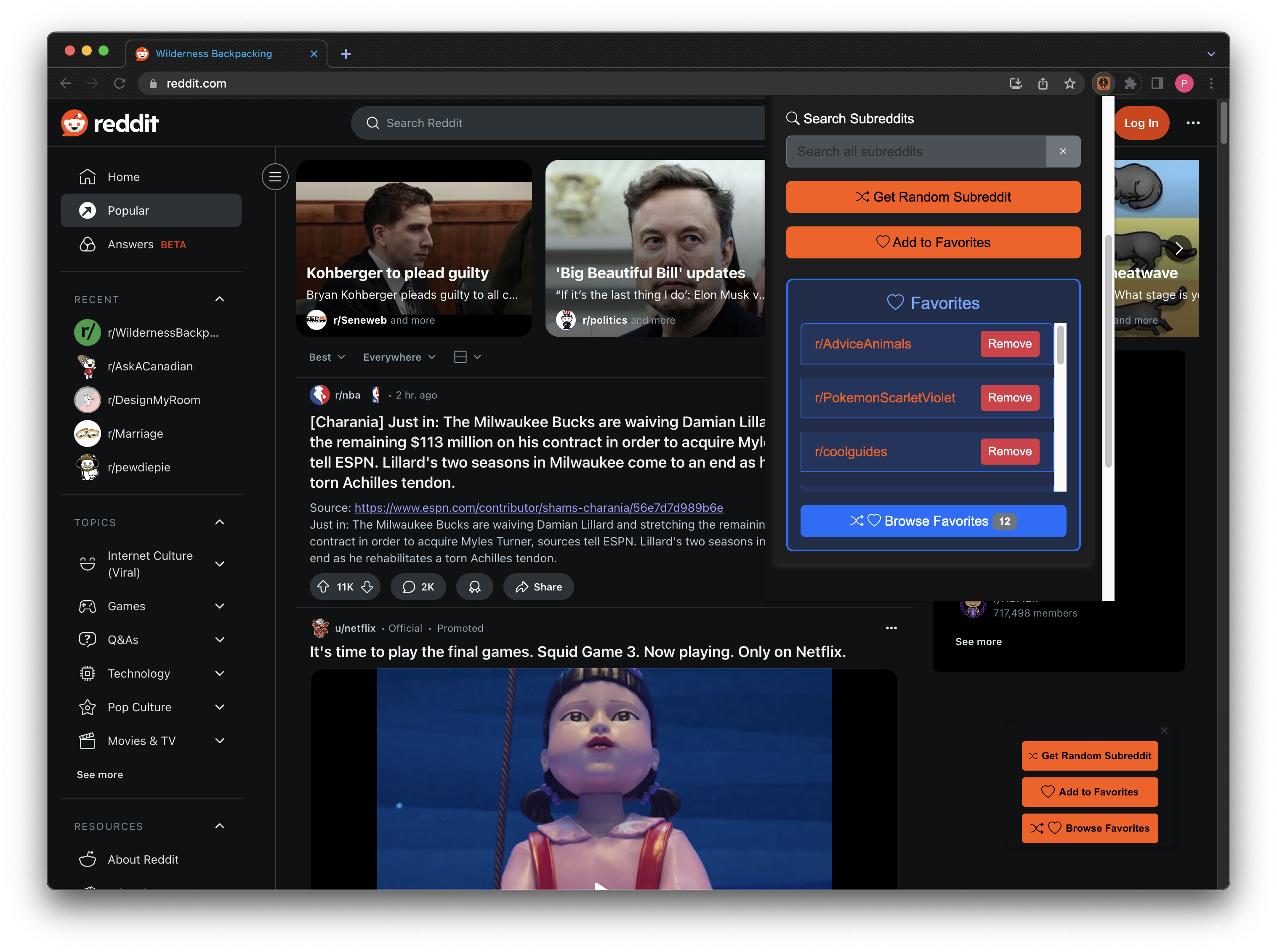Expand the Q&As topic

coord(220,640)
